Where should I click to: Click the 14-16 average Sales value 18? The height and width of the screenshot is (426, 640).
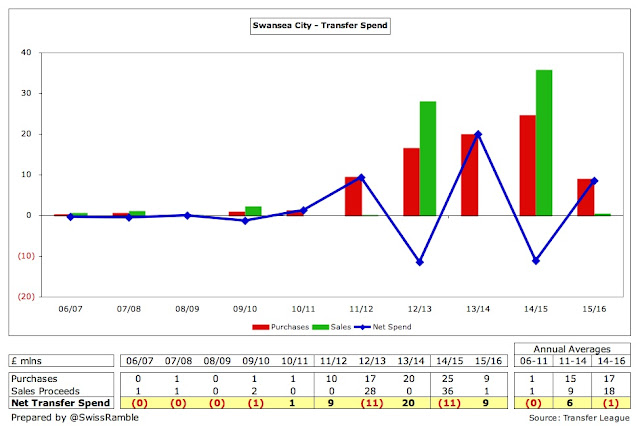tap(609, 391)
